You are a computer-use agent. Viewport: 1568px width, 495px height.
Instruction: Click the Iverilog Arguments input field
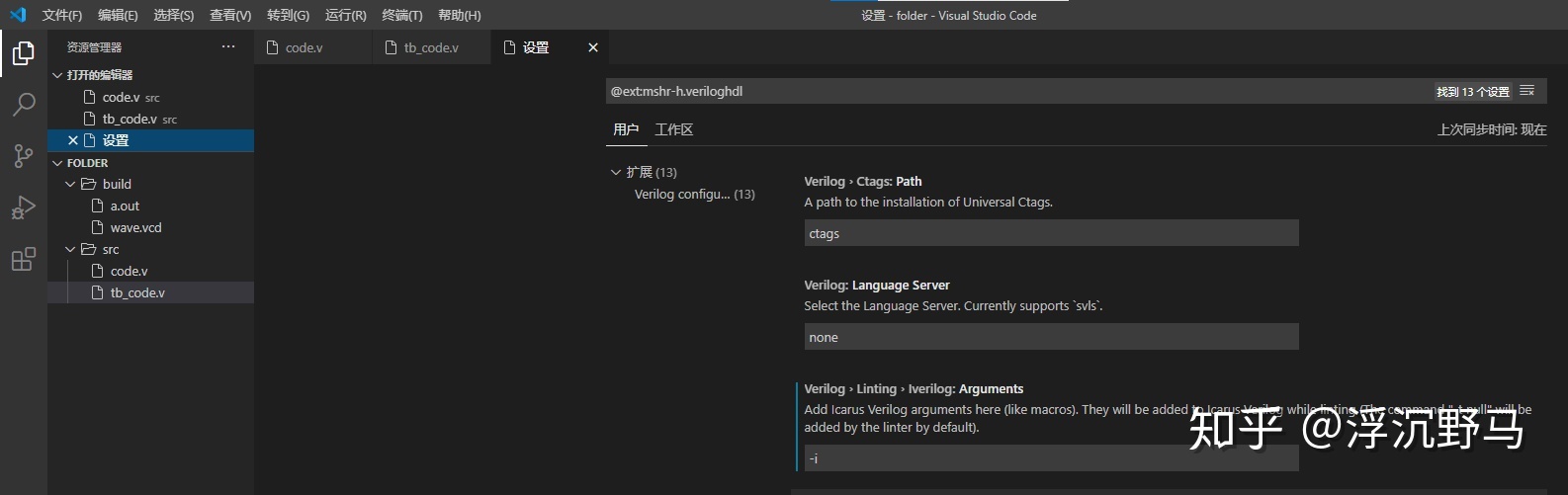point(1051,457)
